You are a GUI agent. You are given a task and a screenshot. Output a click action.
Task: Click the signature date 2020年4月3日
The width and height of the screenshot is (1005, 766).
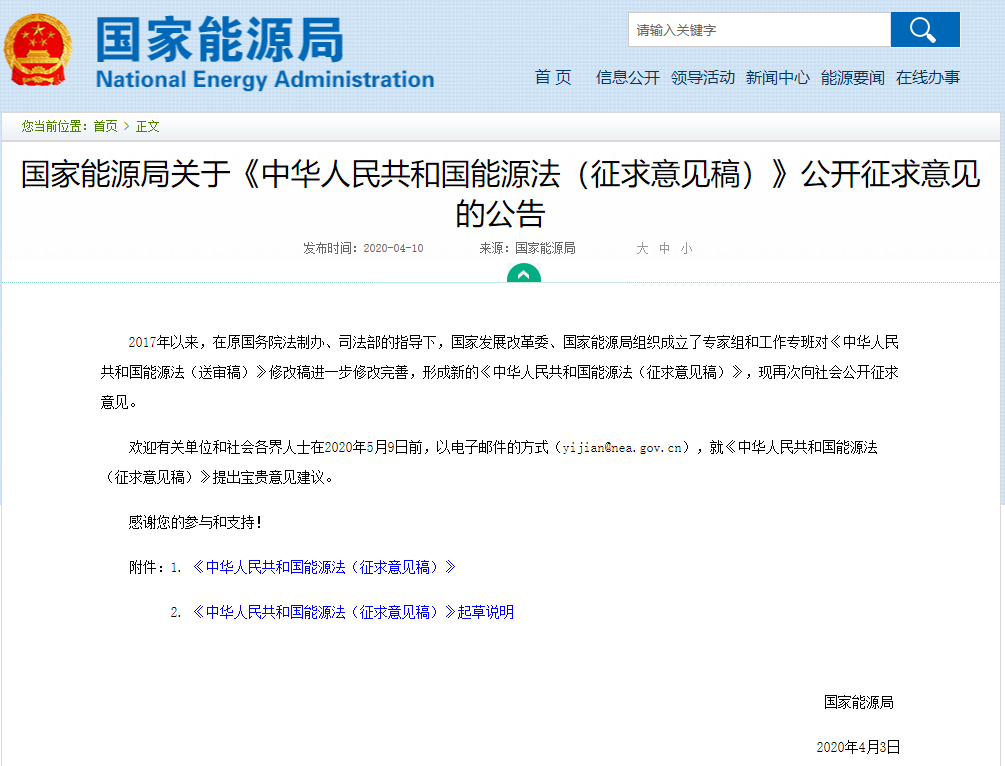858,747
